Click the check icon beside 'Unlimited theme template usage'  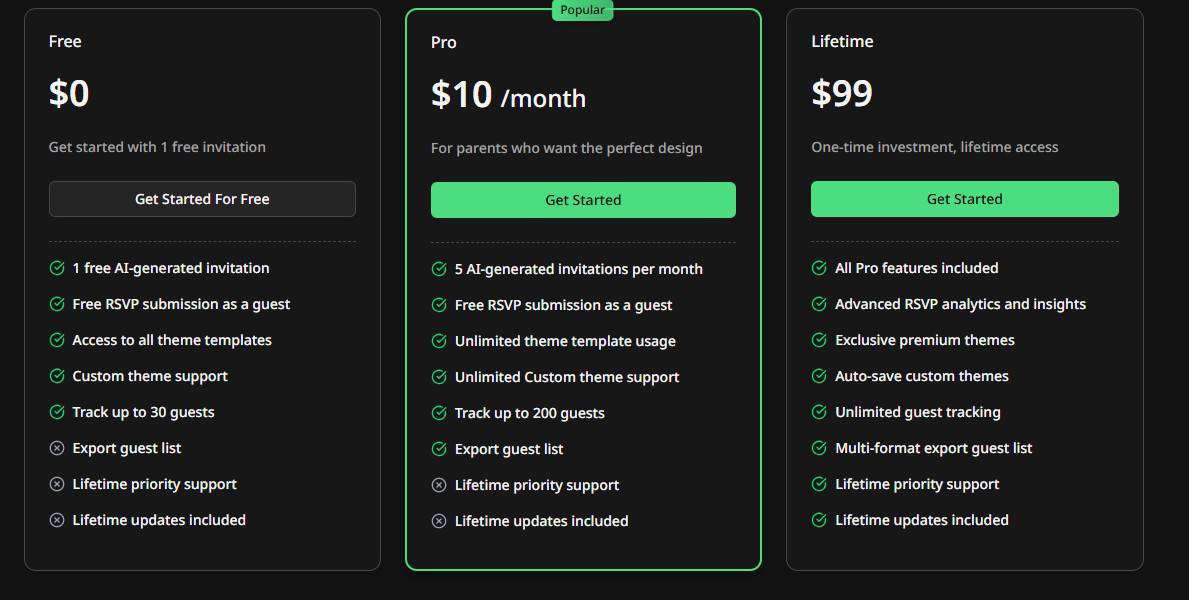point(438,341)
